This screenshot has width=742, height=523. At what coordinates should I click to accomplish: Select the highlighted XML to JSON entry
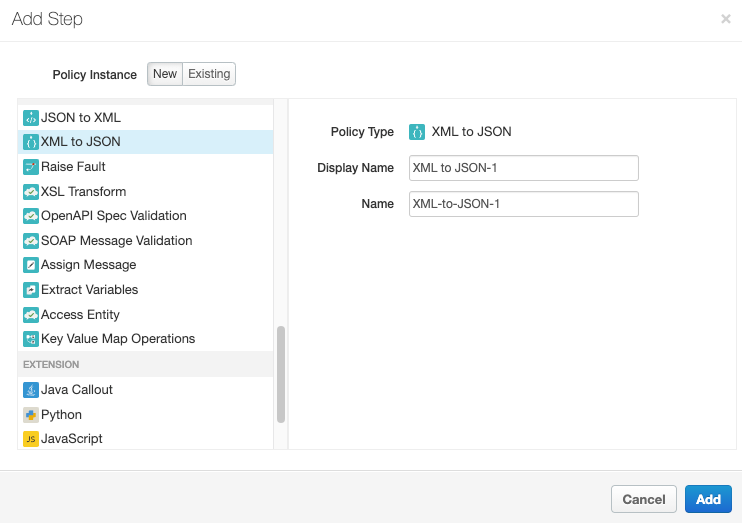(80, 142)
